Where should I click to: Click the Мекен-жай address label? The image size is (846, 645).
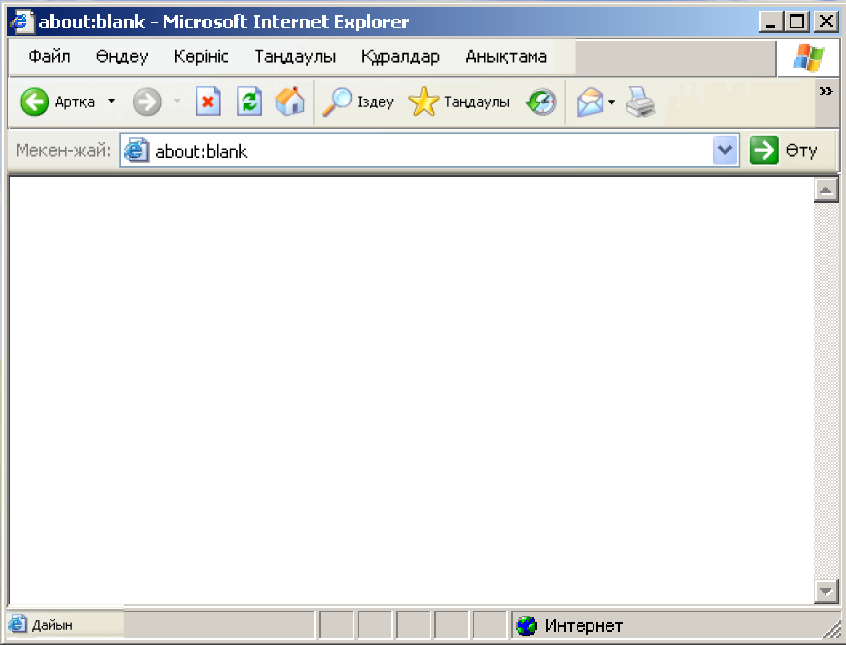click(x=63, y=150)
